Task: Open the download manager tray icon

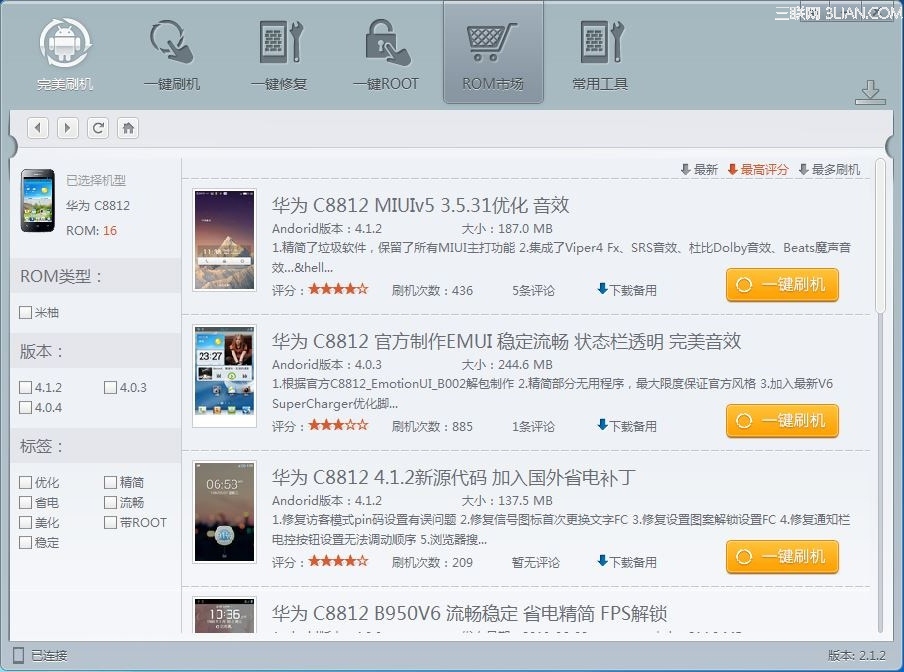Action: click(x=870, y=92)
